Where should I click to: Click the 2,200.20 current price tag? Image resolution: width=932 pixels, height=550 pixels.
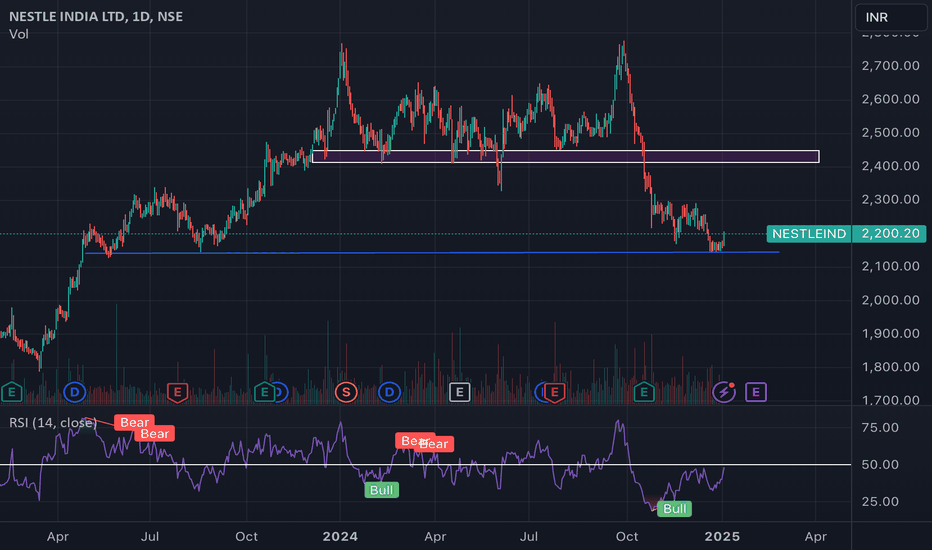point(890,234)
